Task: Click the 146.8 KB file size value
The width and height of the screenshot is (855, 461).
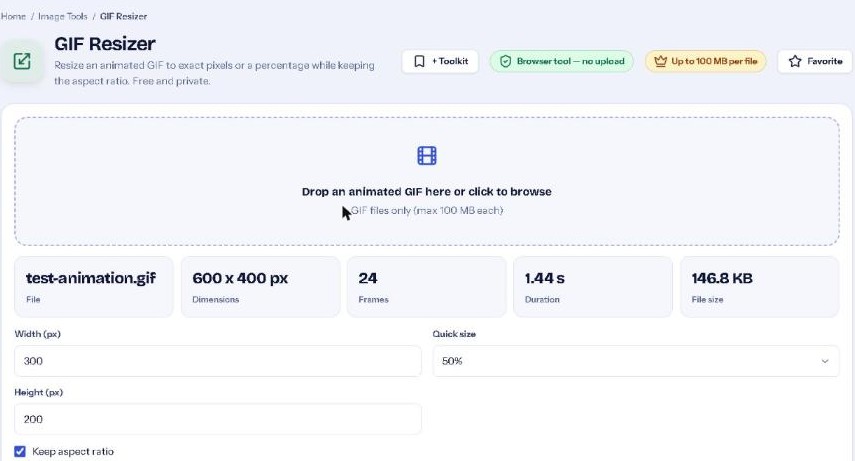Action: (x=722, y=278)
